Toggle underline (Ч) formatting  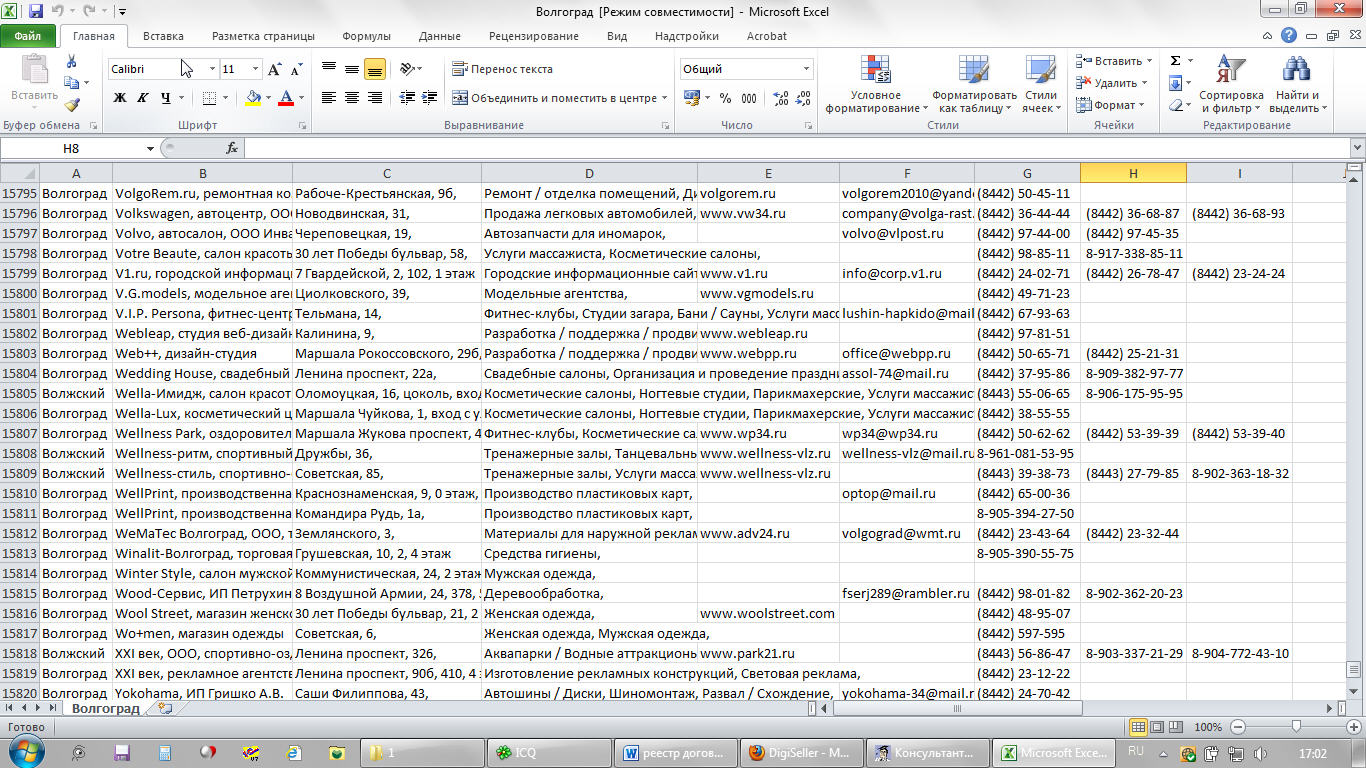pos(165,98)
